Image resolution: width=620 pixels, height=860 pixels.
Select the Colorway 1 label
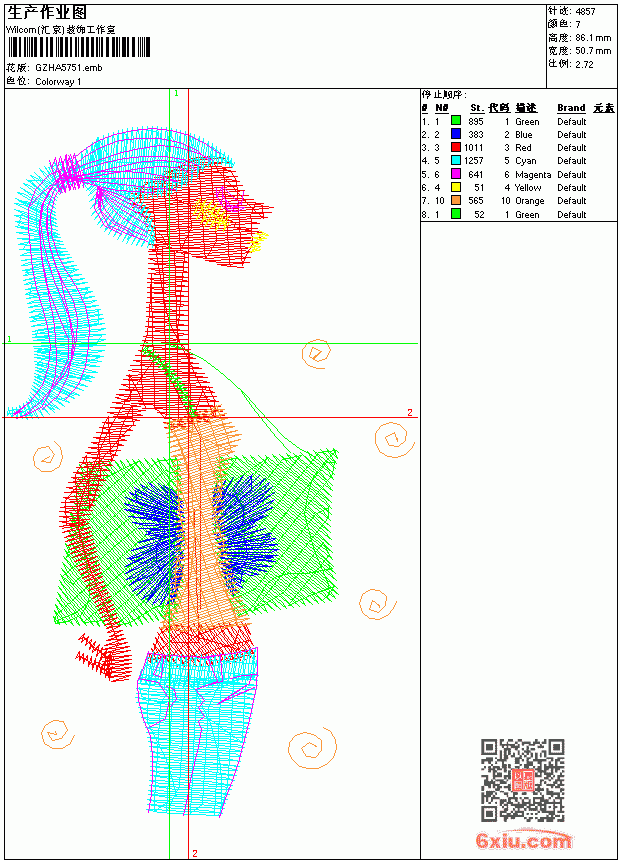[x=58, y=82]
